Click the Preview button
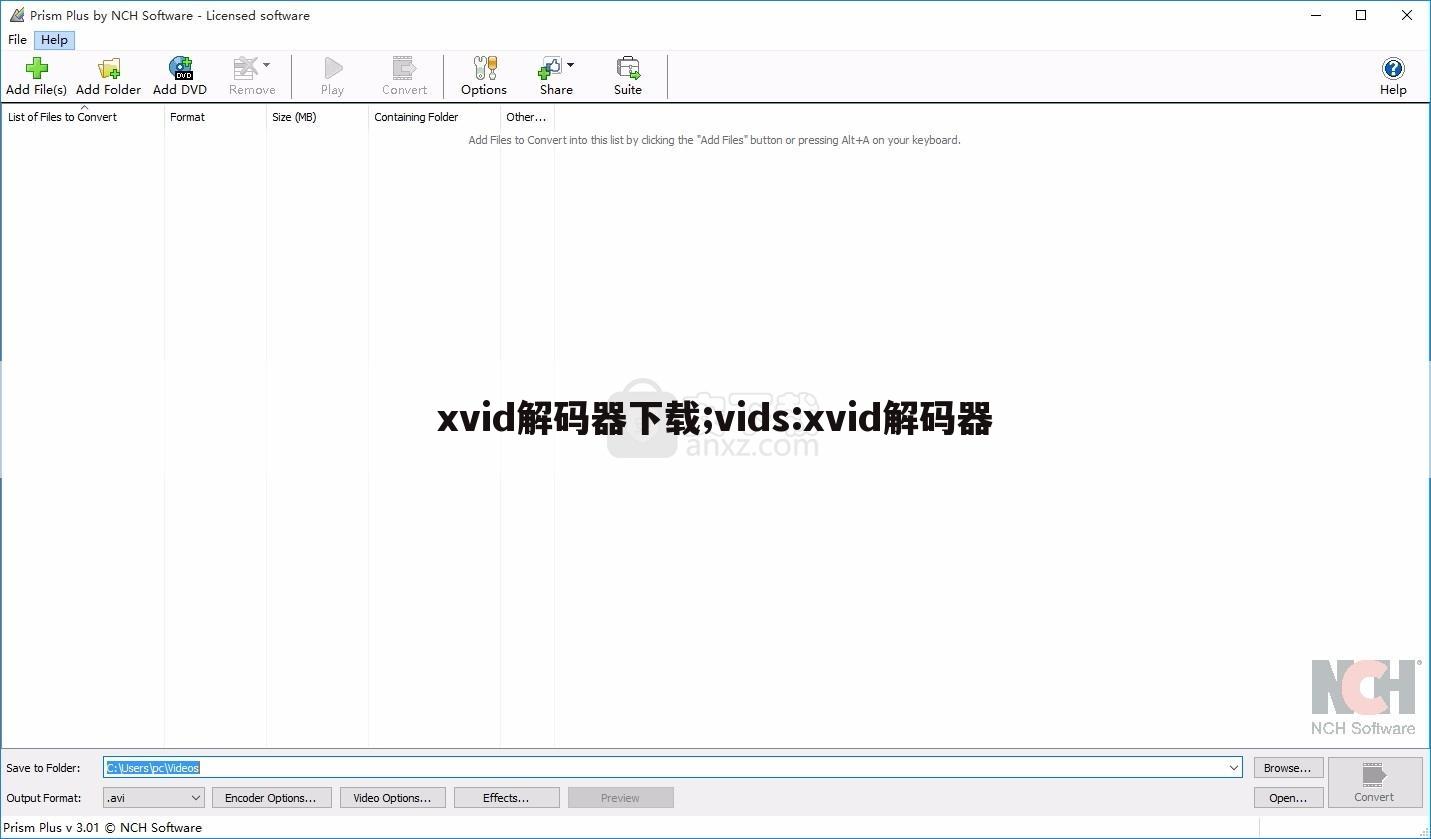Screen dimensions: 1431x839 coord(620,797)
